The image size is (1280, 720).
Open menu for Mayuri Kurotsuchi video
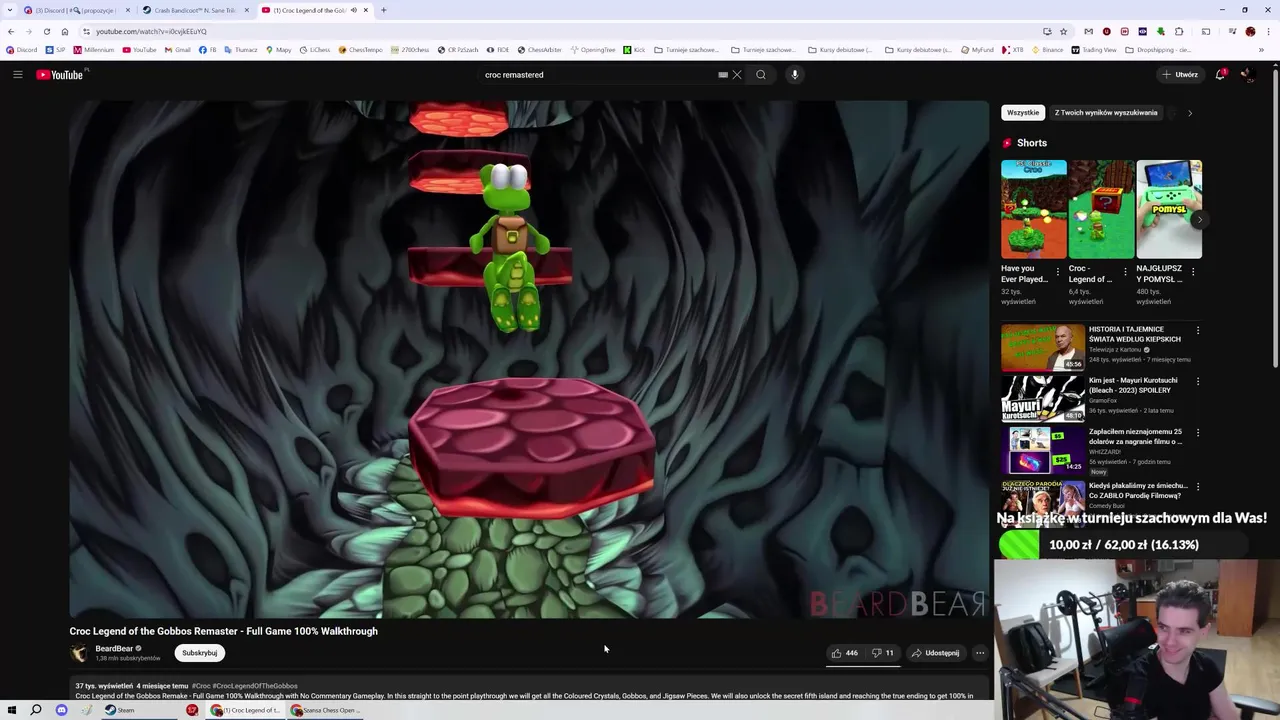click(1198, 381)
